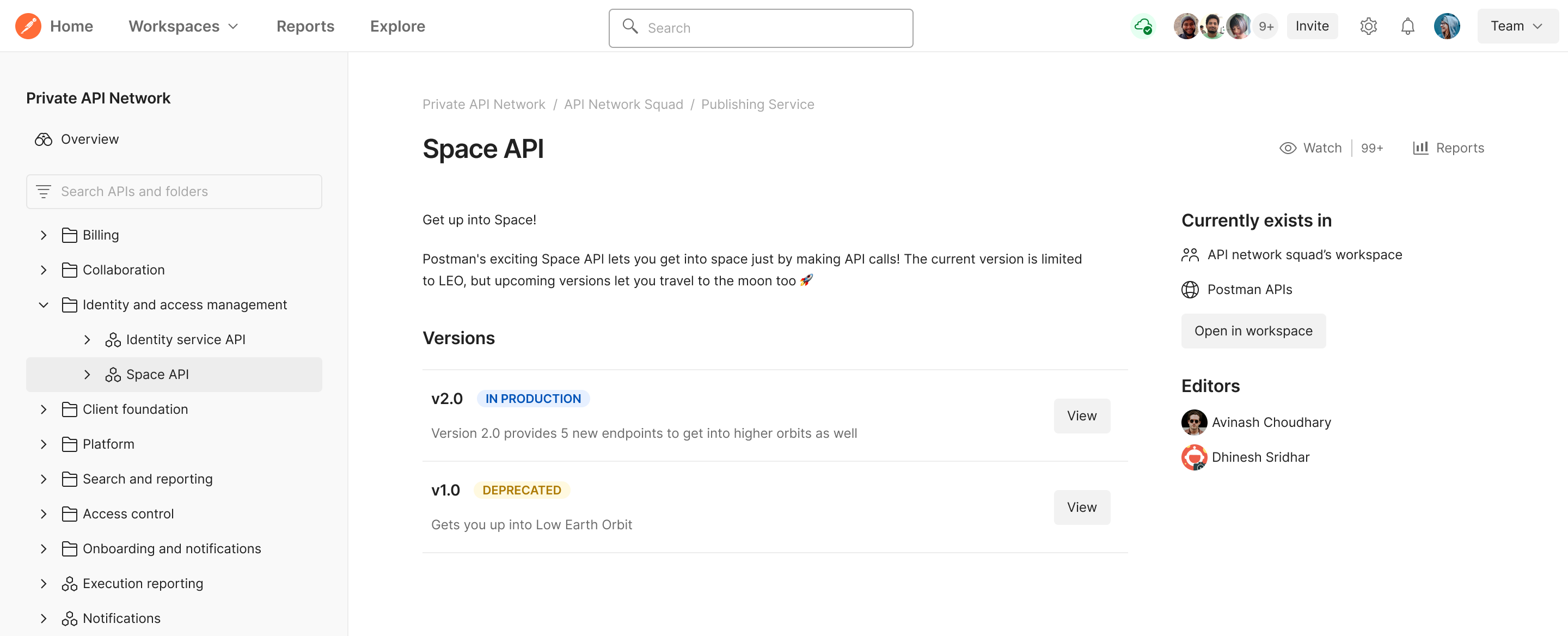Click the Search APIs and folders field
The image size is (1568, 636).
[174, 191]
